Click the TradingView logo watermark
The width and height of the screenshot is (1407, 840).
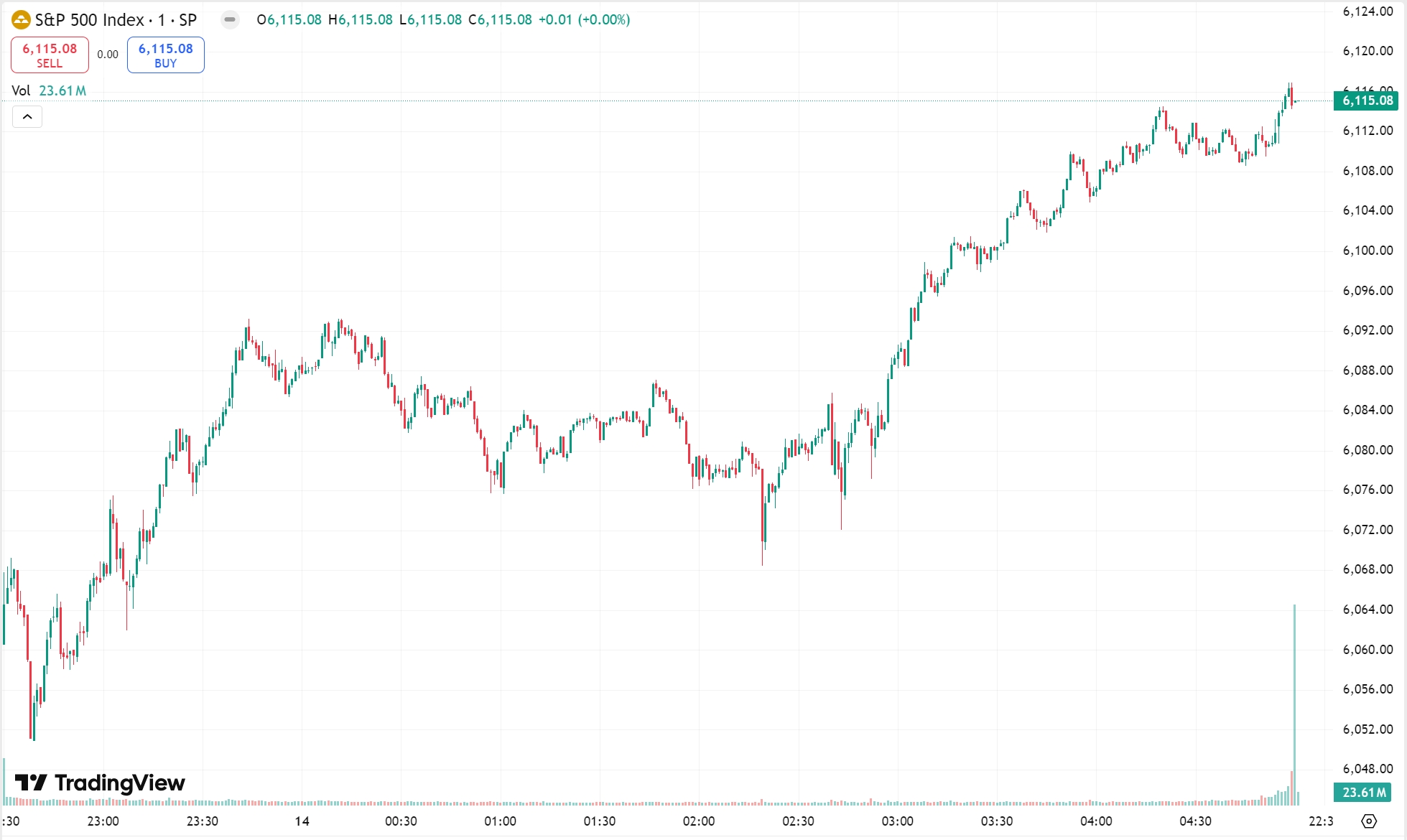(101, 783)
